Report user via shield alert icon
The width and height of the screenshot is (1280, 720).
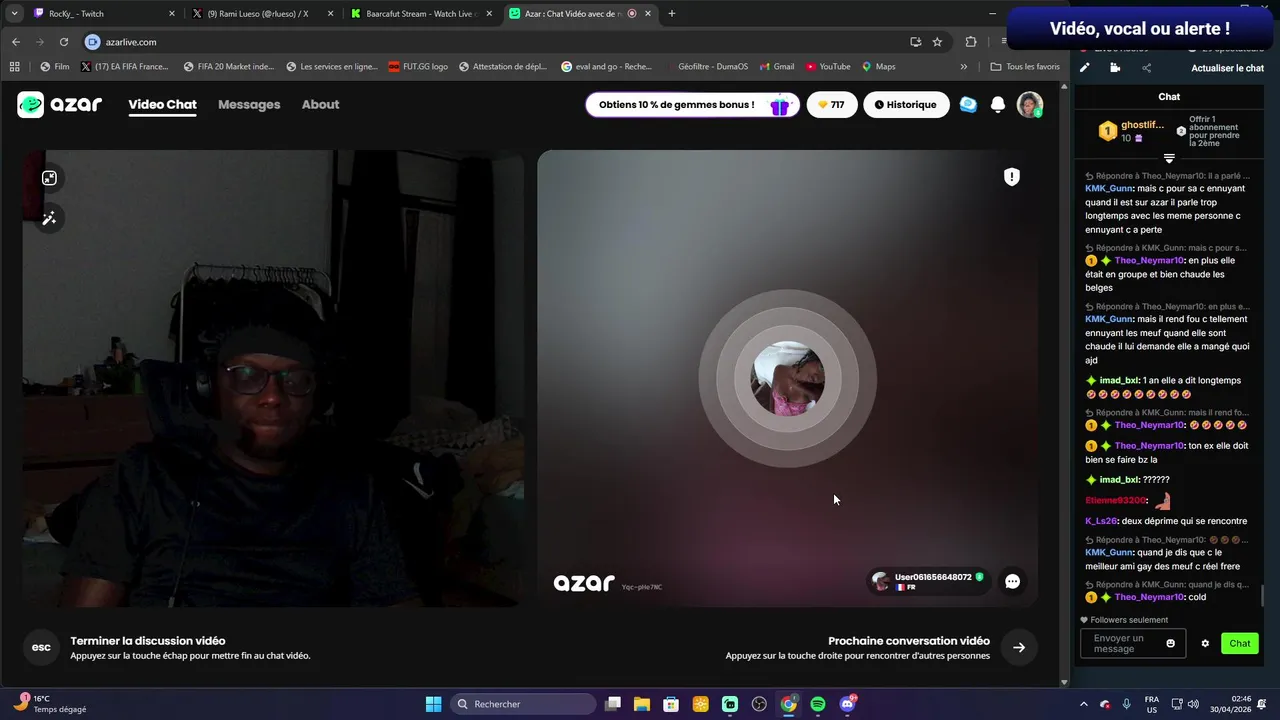1012,177
